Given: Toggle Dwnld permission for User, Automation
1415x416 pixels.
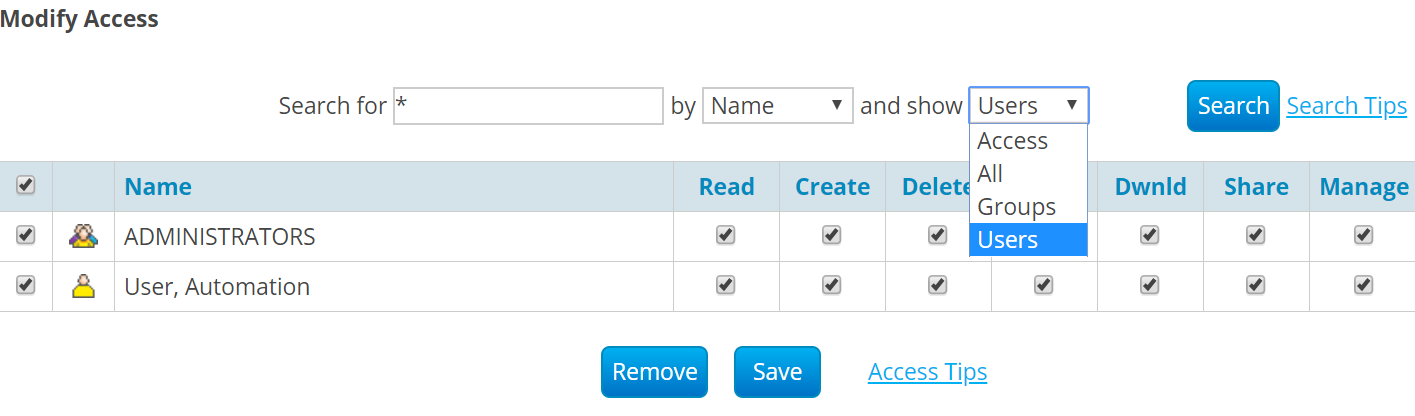Looking at the screenshot, I should (x=1150, y=285).
